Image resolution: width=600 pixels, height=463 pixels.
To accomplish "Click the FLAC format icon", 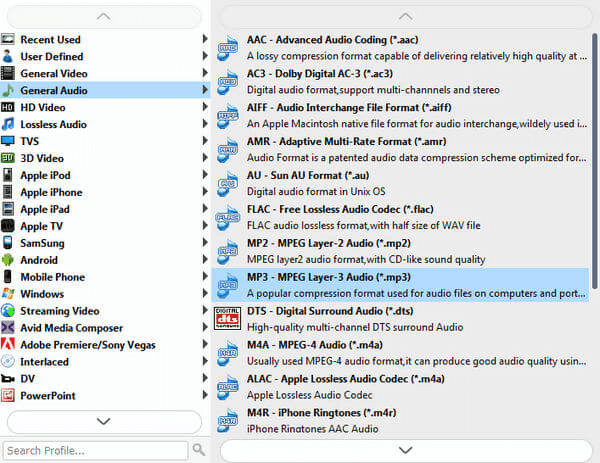I will pos(228,216).
